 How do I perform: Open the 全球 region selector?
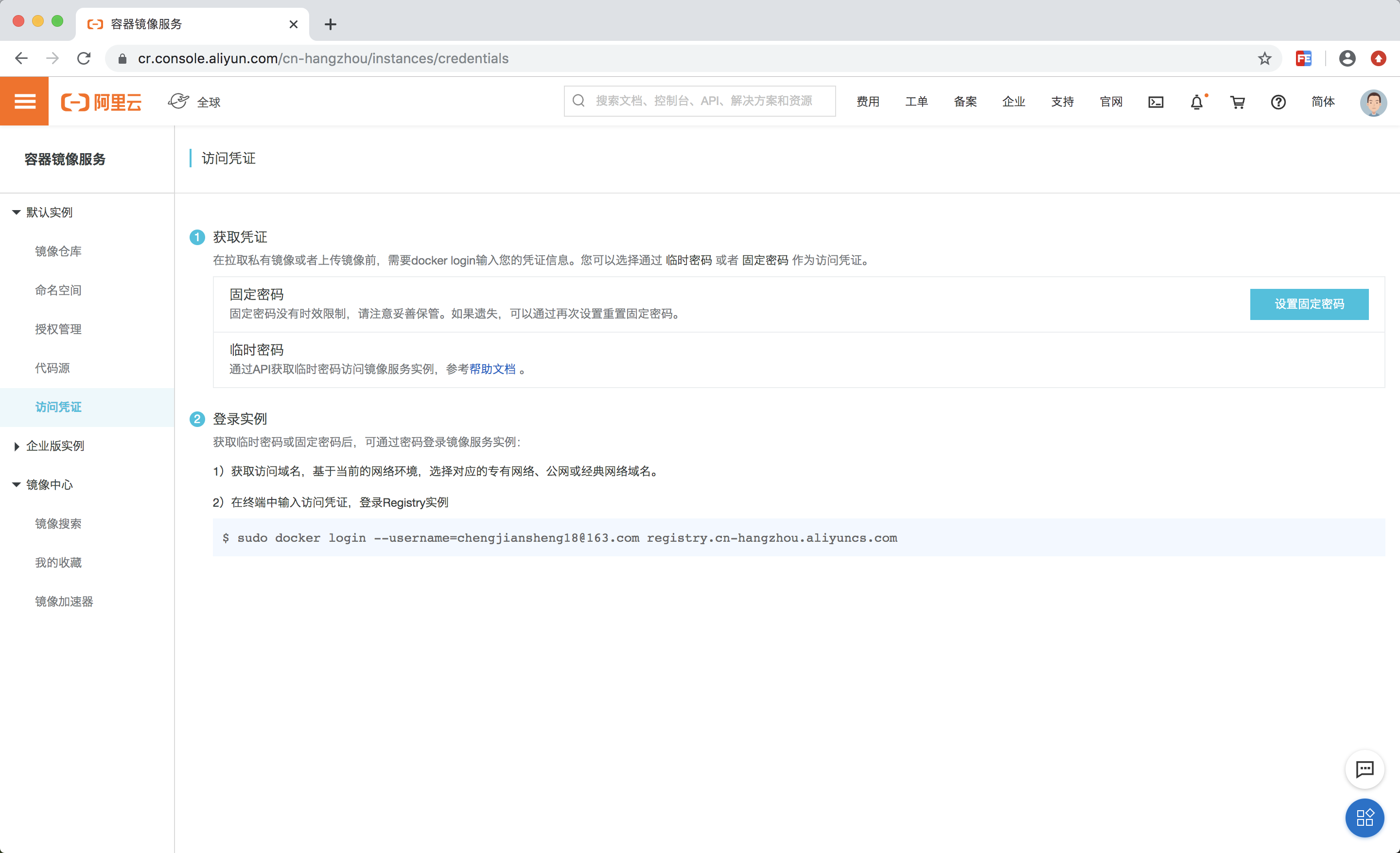coord(195,102)
